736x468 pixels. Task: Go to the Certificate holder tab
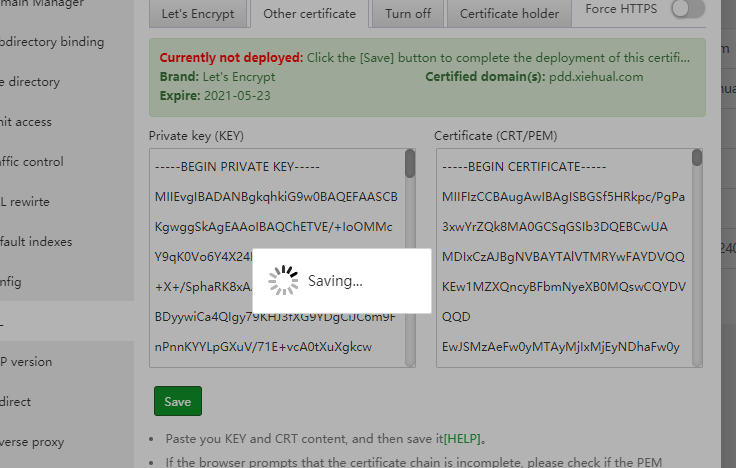(x=509, y=14)
